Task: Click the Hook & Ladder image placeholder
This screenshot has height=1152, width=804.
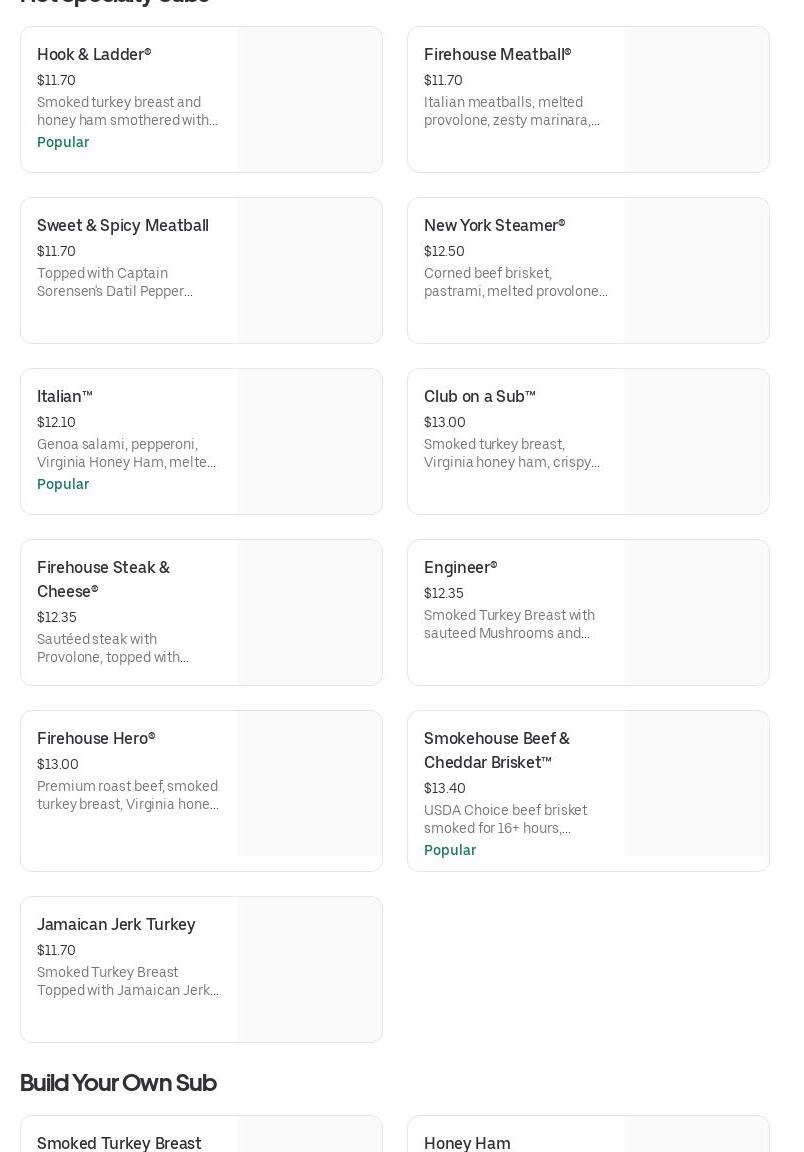Action: 309,100
